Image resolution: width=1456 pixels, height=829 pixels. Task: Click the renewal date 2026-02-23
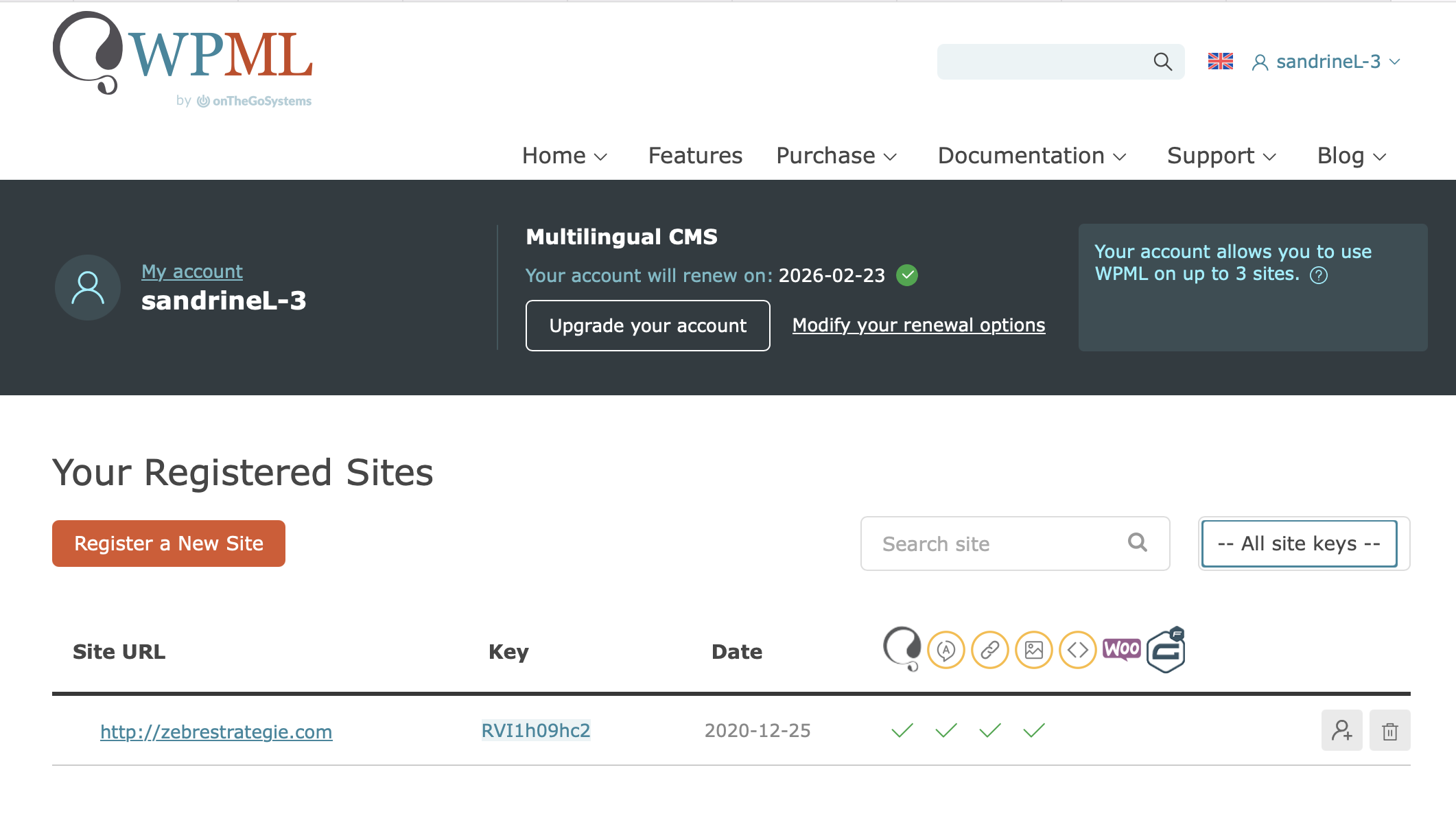[832, 275]
